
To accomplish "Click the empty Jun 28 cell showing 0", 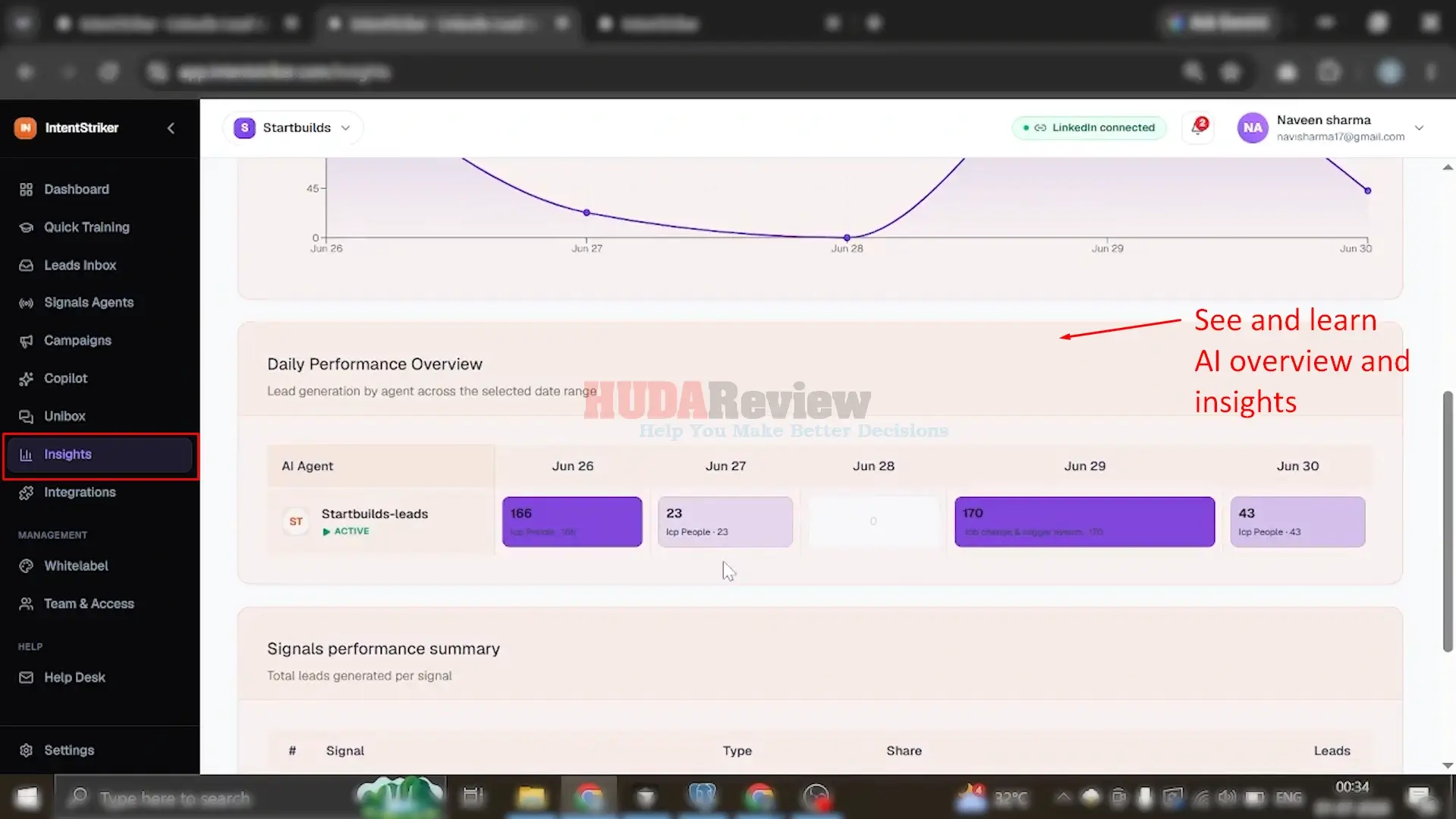I will coord(873,521).
